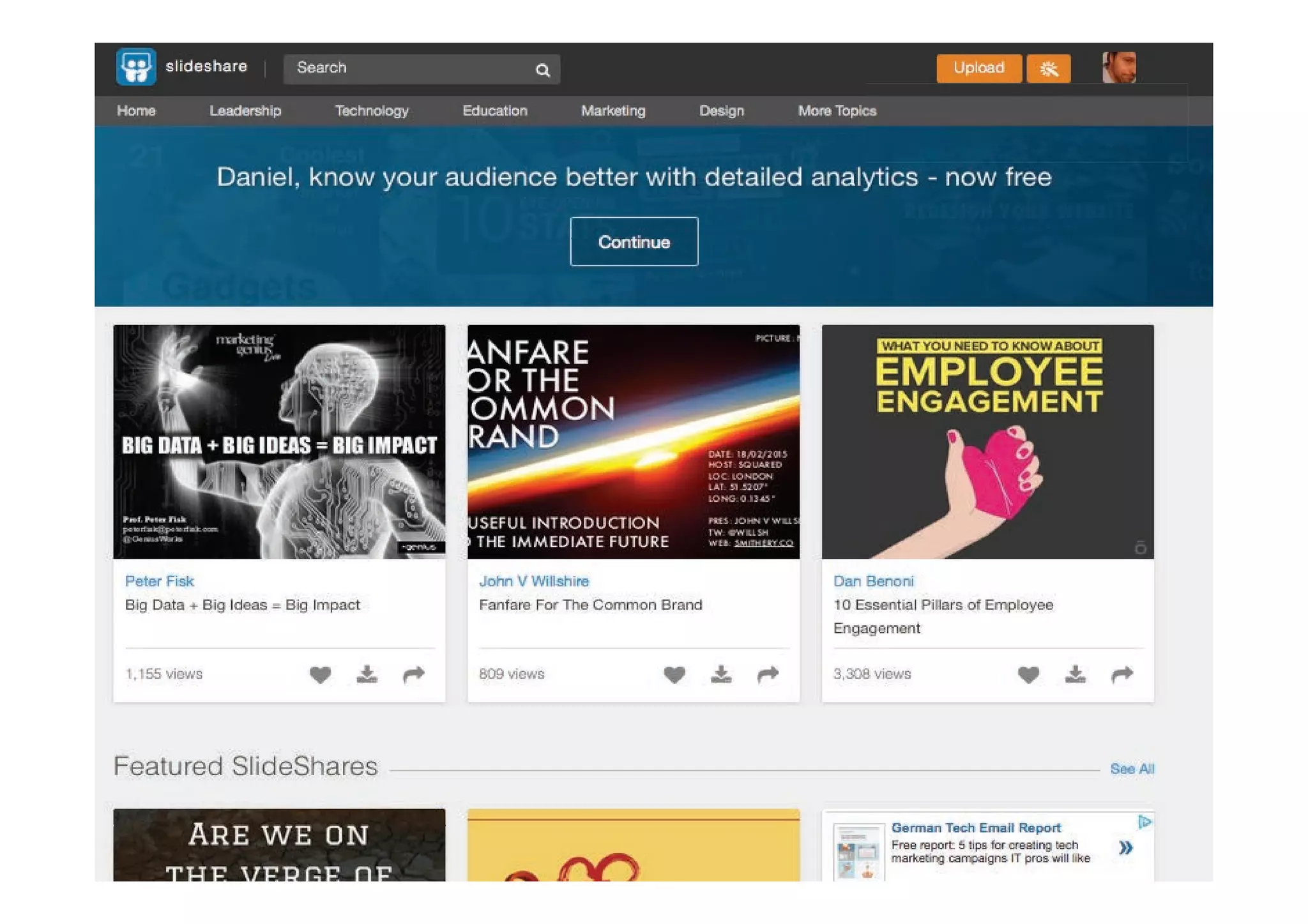Screen dimensions: 1308x924
Task: Like the Employee Engagement presentation
Action: point(1028,674)
